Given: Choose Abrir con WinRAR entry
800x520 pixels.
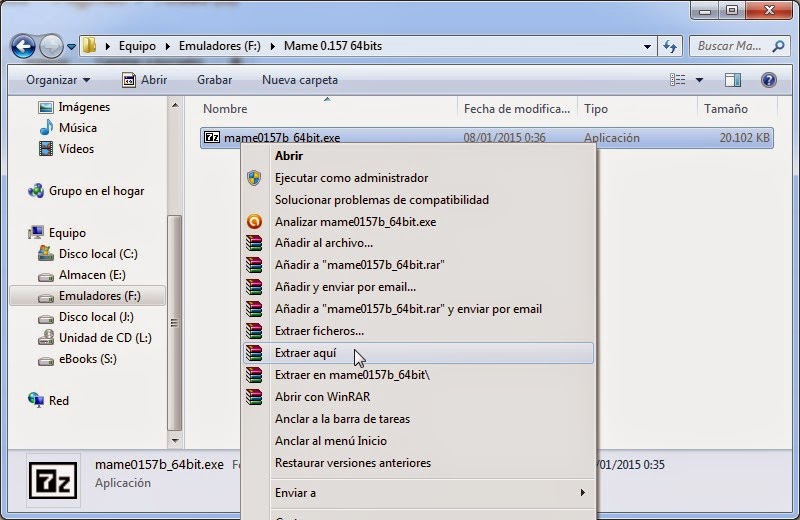Looking at the screenshot, I should (x=418, y=397).
